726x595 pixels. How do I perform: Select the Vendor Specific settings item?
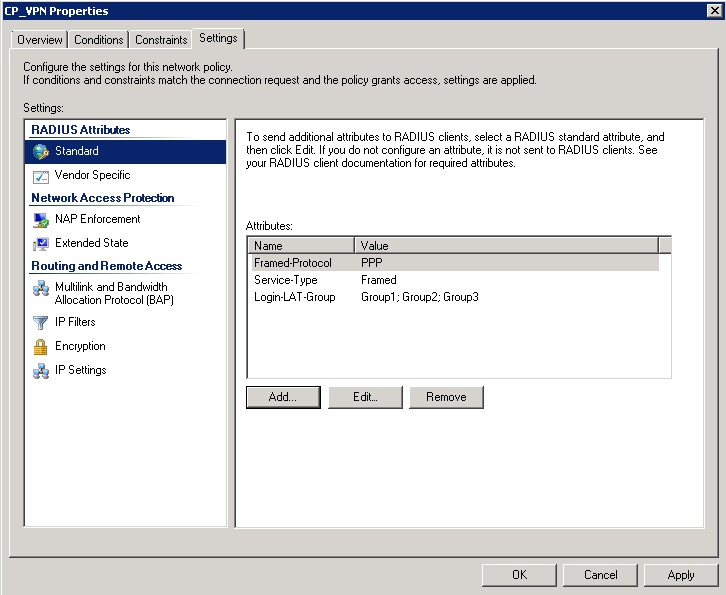tap(125, 175)
